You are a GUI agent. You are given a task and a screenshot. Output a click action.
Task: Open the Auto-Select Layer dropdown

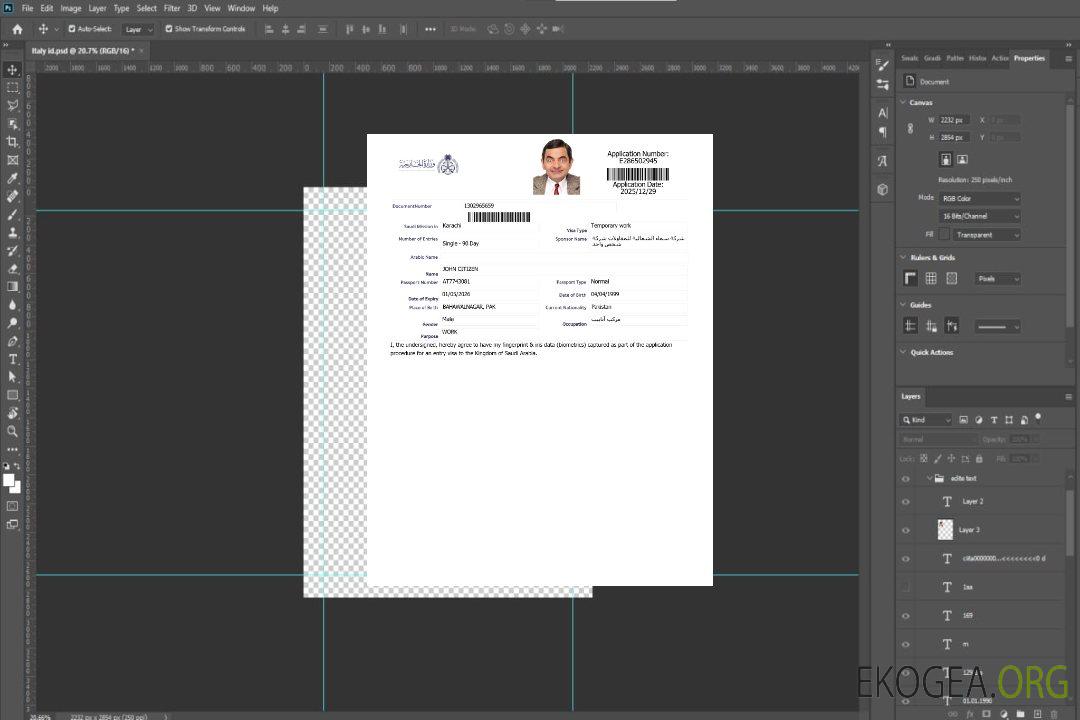tap(138, 29)
